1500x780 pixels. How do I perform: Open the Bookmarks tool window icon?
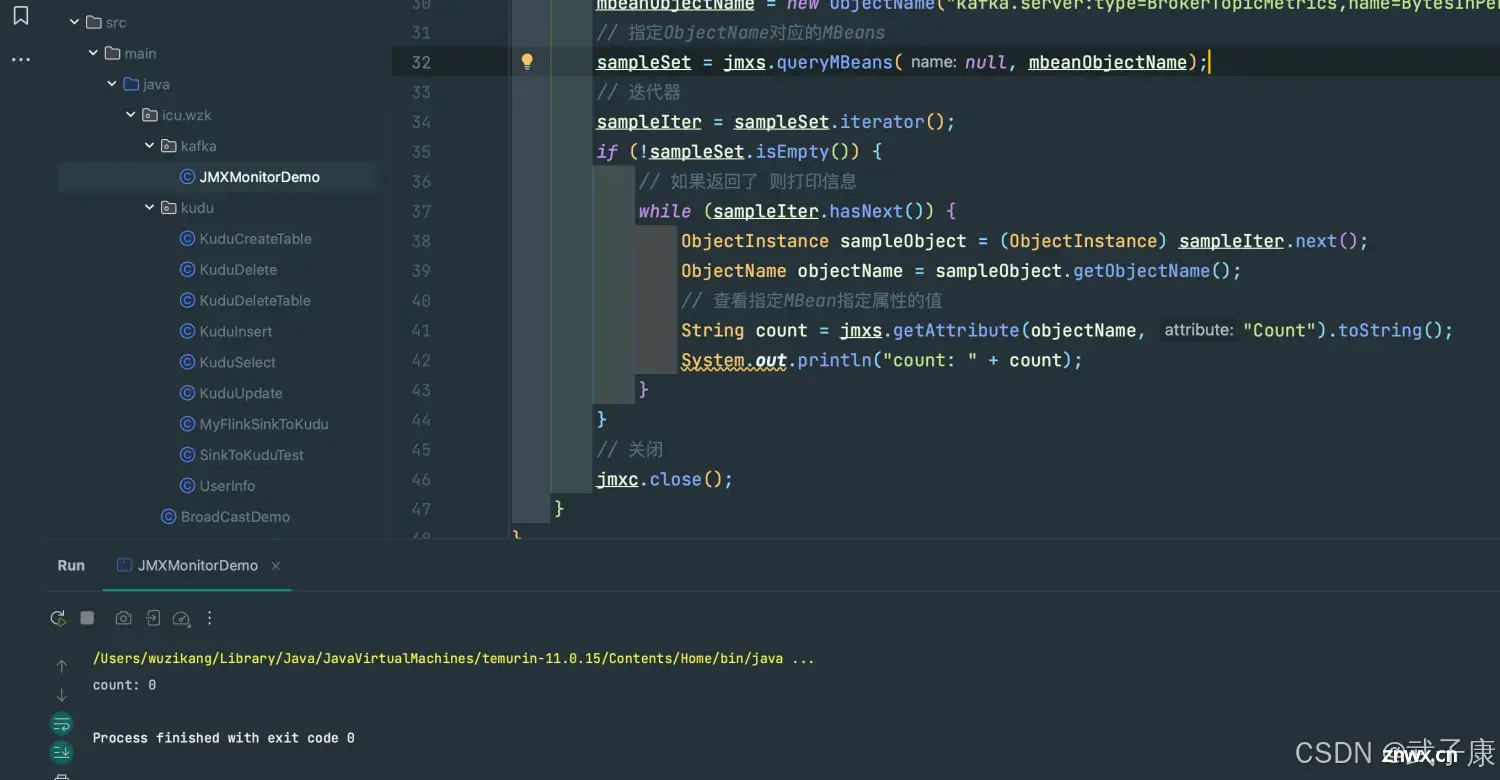click(x=21, y=15)
